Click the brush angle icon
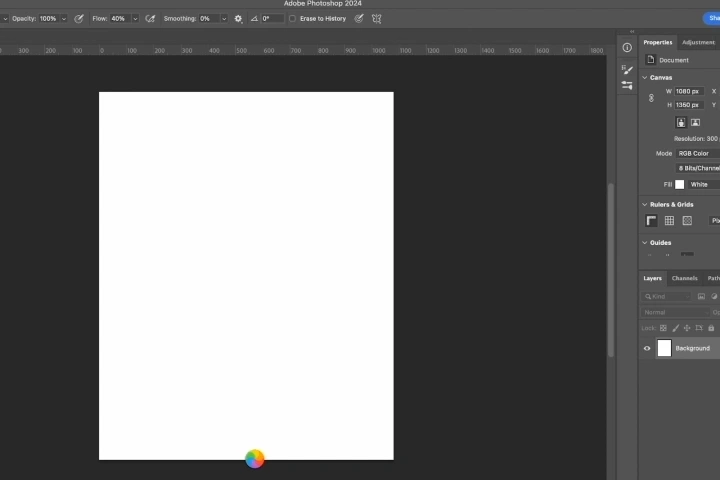The height and width of the screenshot is (480, 720). point(254,19)
